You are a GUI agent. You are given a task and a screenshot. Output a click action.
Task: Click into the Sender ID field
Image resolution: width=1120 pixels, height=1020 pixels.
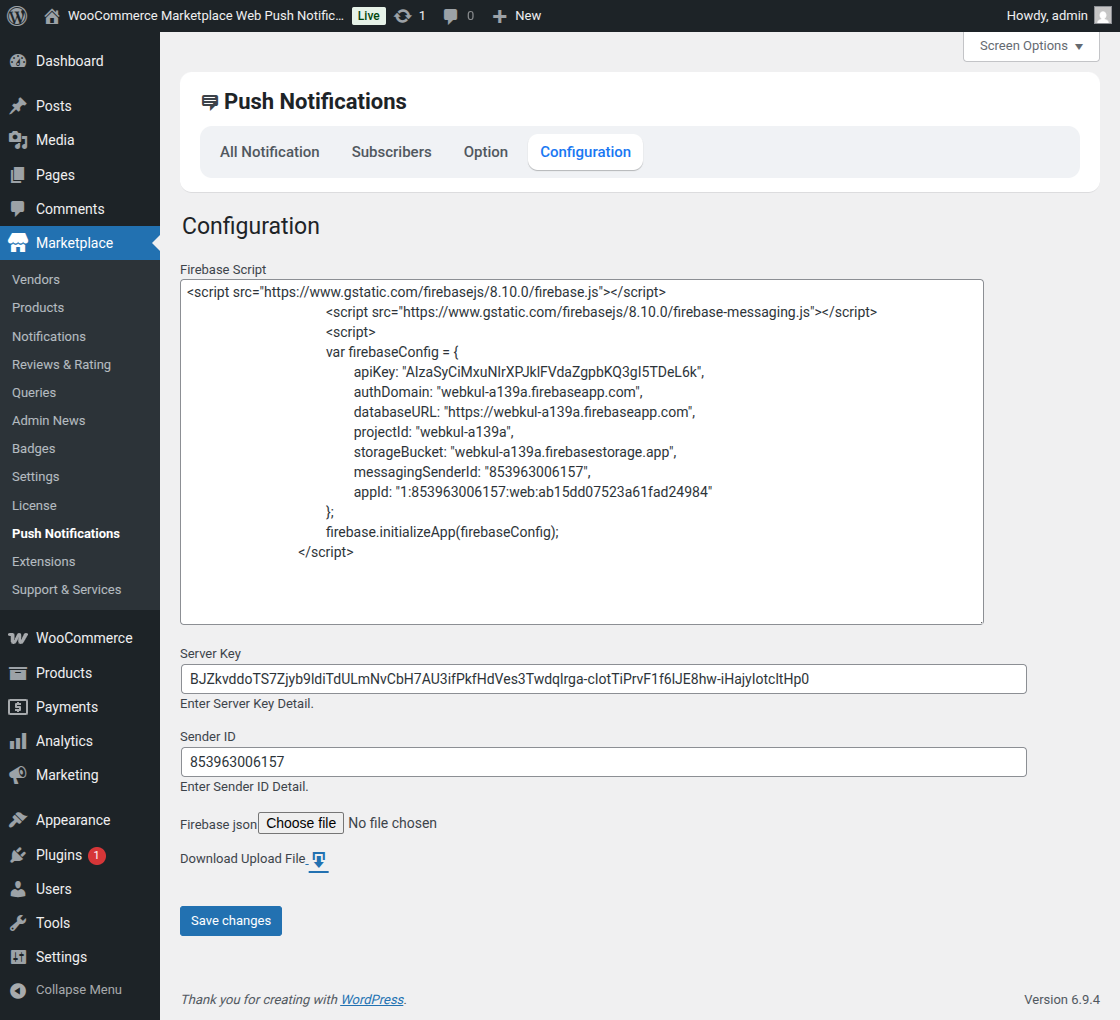click(x=603, y=762)
